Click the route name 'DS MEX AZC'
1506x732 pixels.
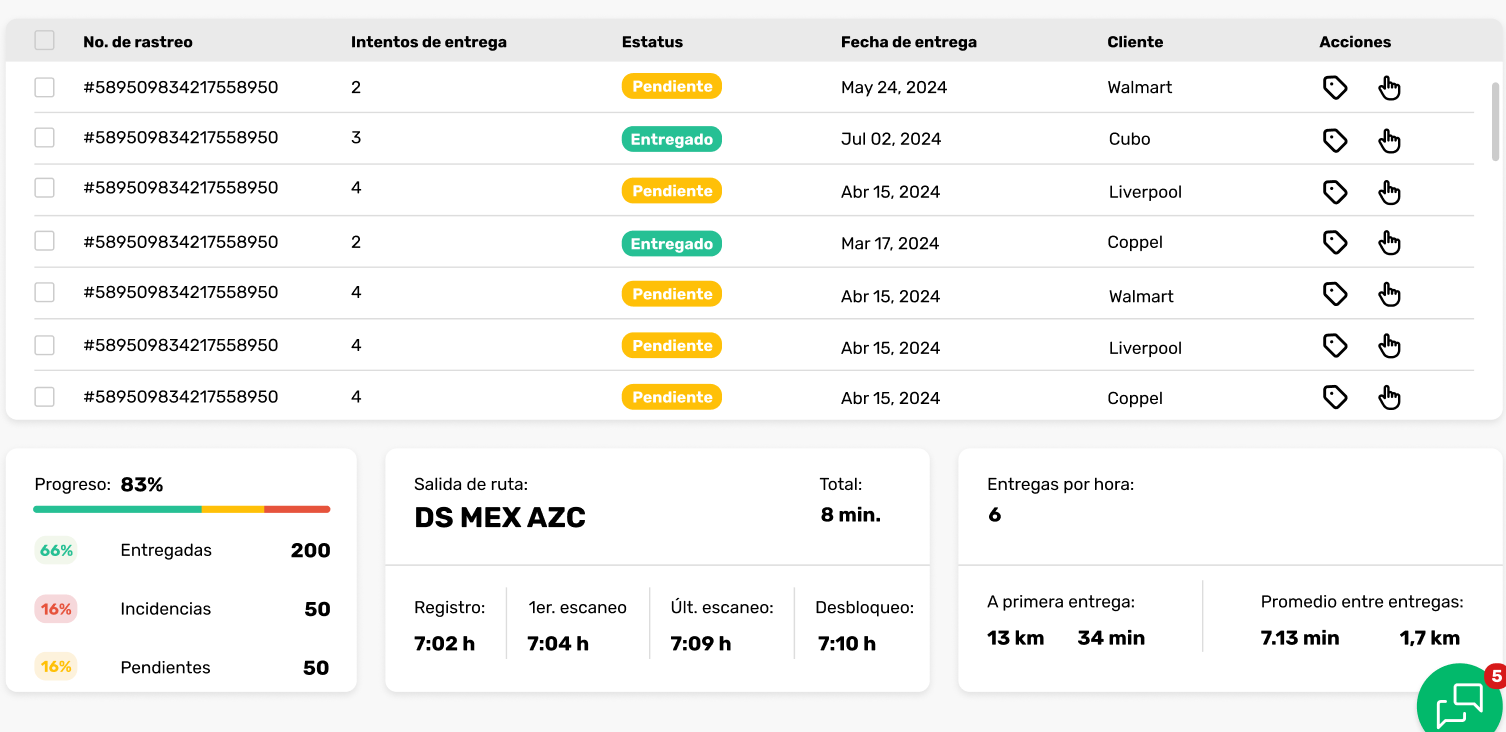500,517
